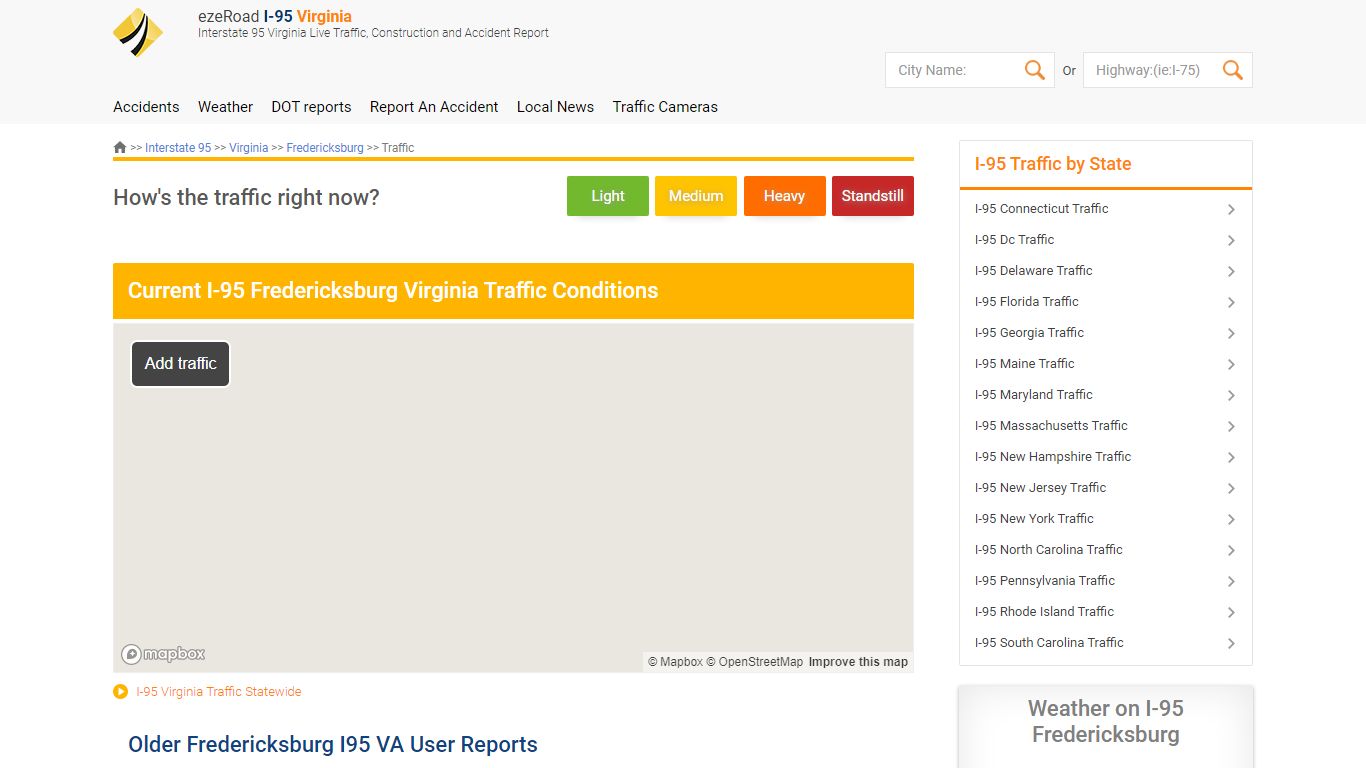Viewport: 1366px width, 768px height.
Task: Report traffic as Standstill
Action: [873, 196]
